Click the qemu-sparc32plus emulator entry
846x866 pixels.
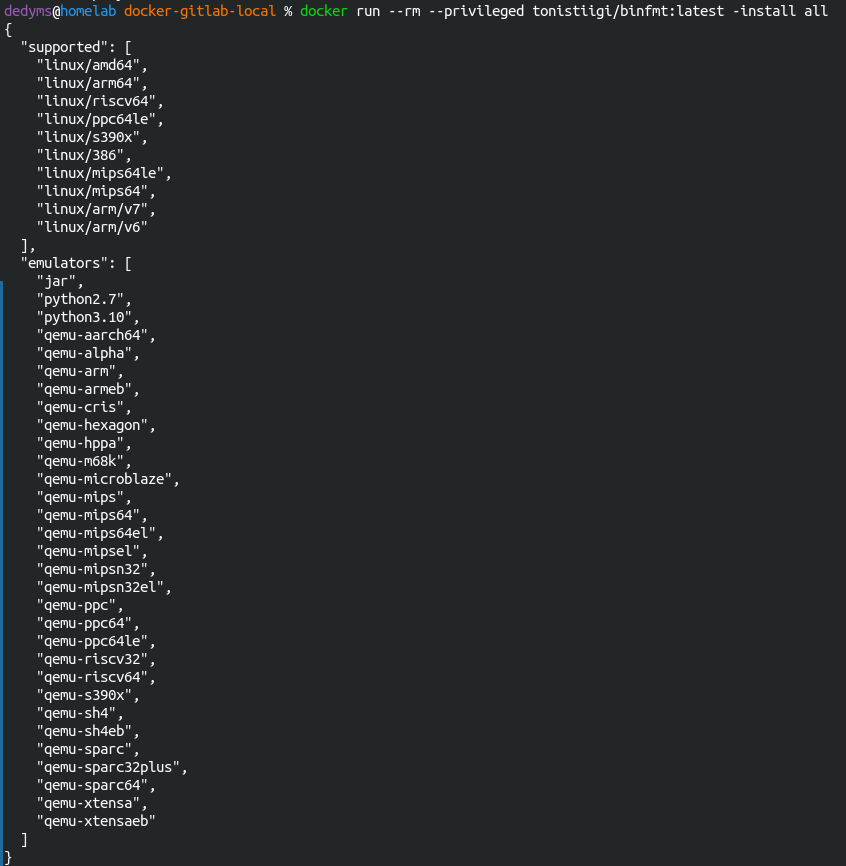pos(109,767)
